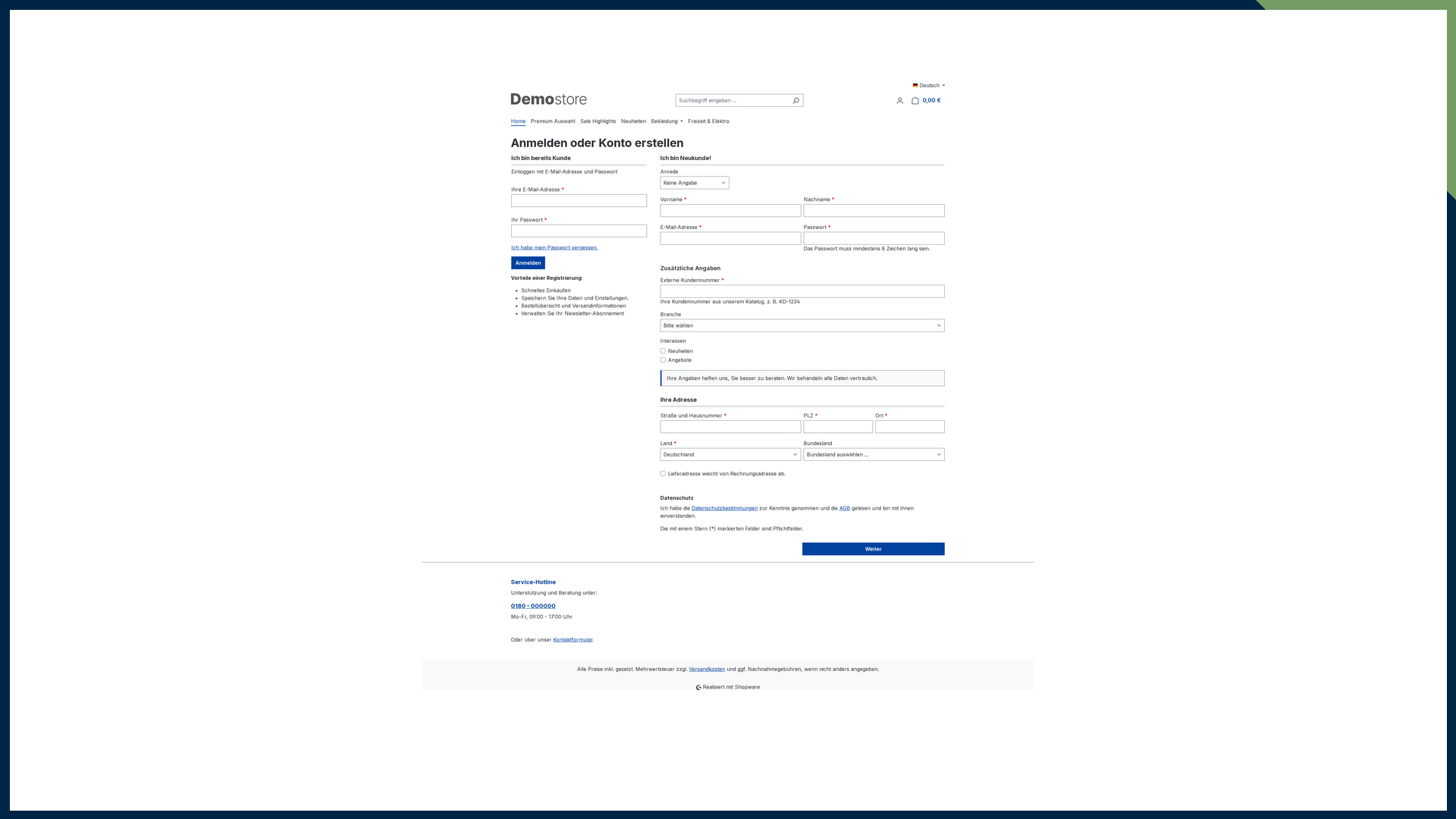Open the Land country dropdown
Image resolution: width=1456 pixels, height=819 pixels.
click(730, 454)
